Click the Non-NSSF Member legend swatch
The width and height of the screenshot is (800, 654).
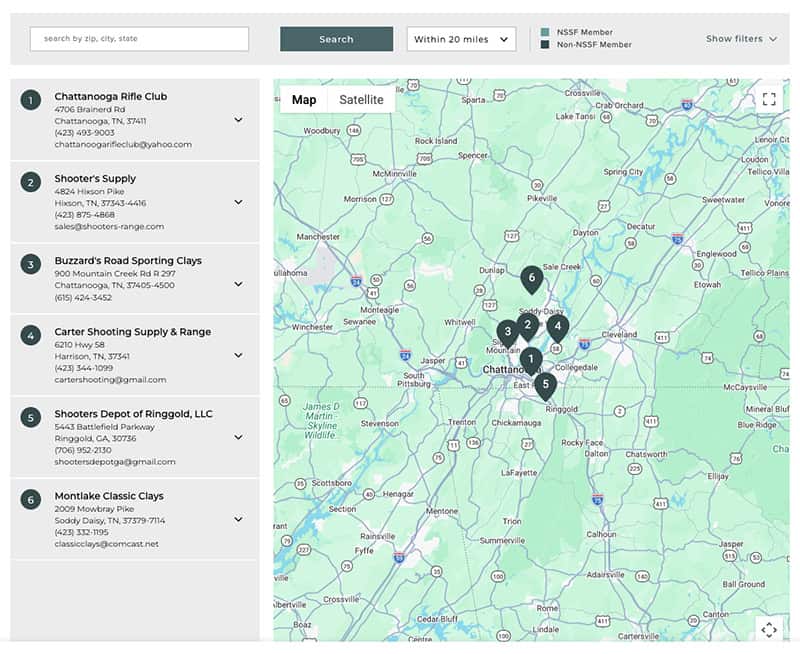(x=545, y=45)
